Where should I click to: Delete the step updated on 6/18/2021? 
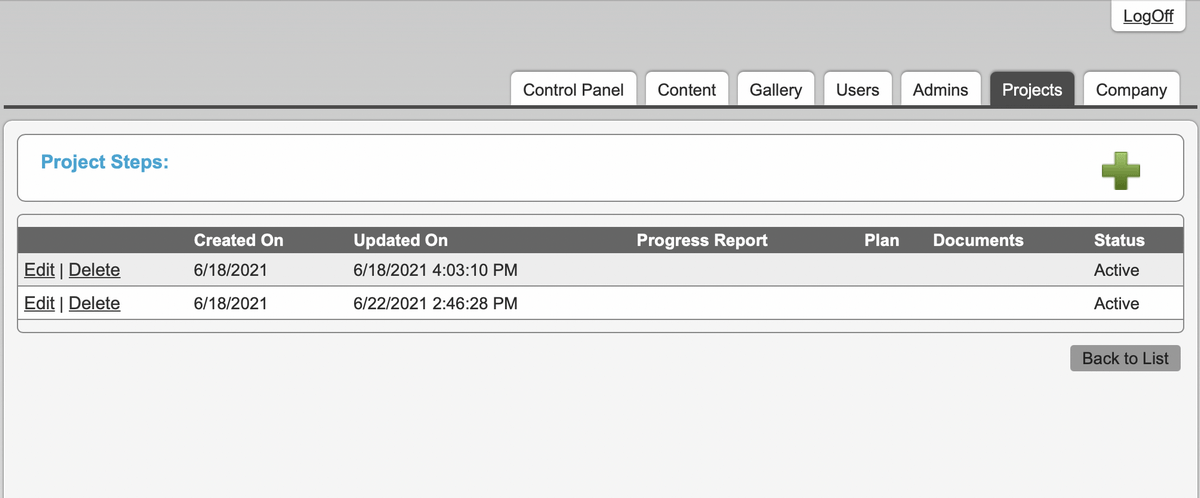(94, 270)
